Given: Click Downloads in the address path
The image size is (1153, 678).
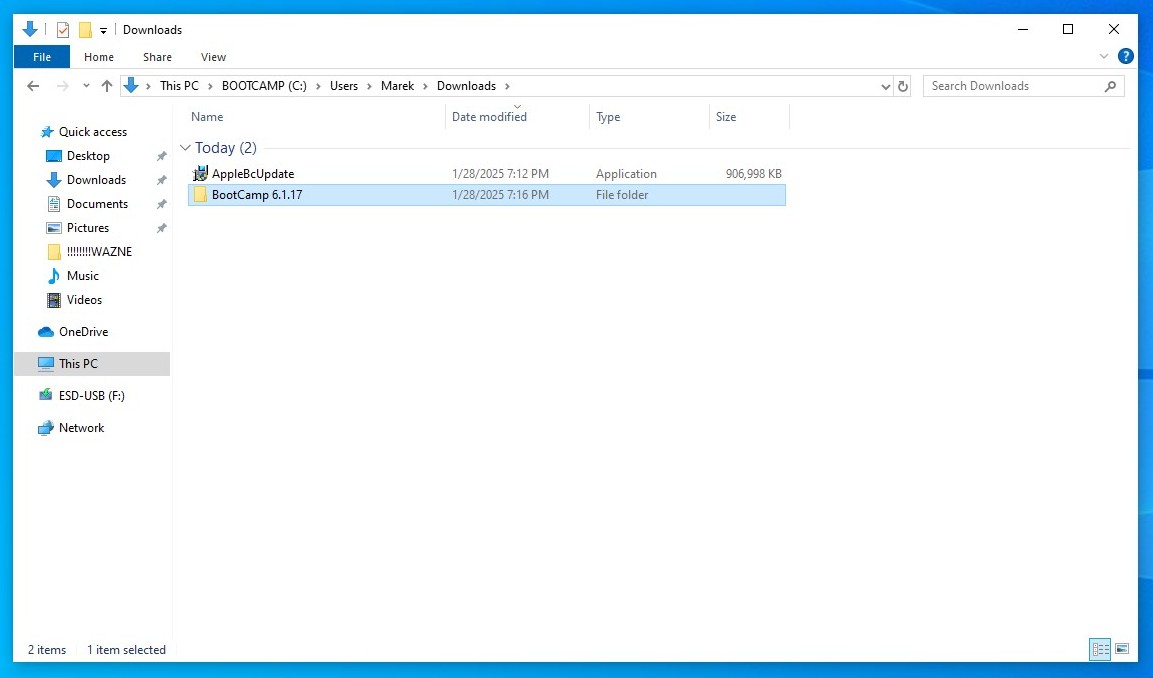Looking at the screenshot, I should (466, 86).
